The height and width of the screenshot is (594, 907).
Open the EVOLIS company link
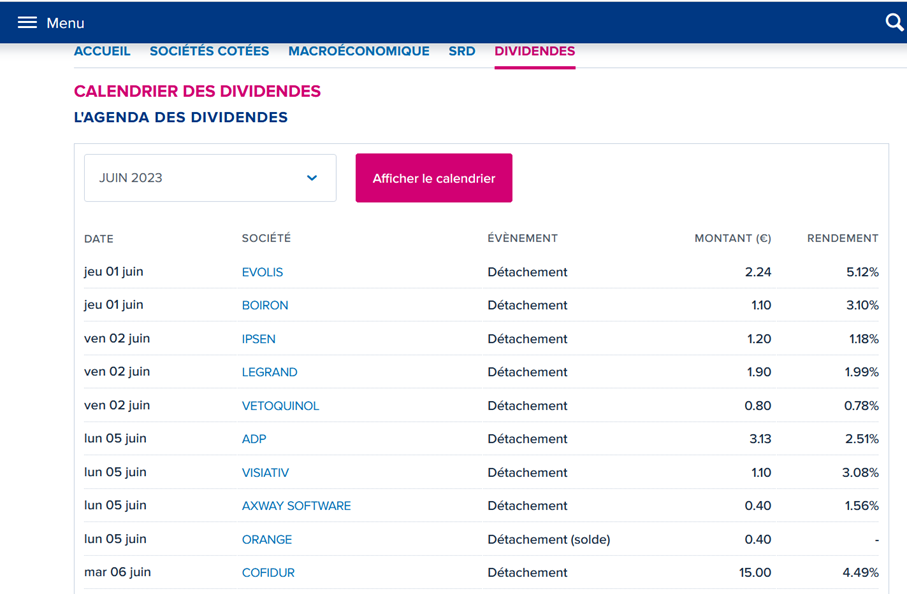[262, 272]
